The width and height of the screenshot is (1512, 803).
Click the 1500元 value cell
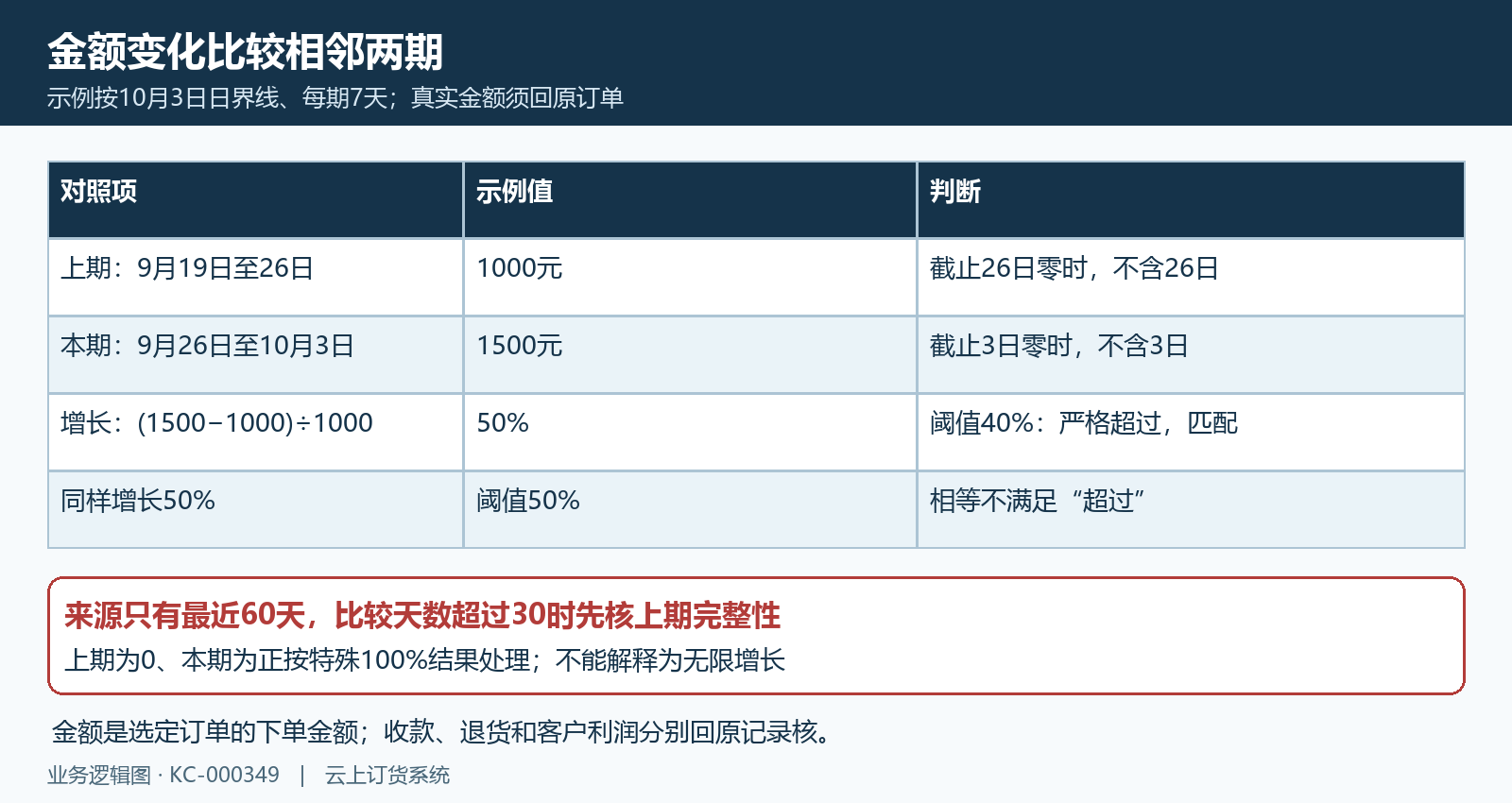[690, 355]
